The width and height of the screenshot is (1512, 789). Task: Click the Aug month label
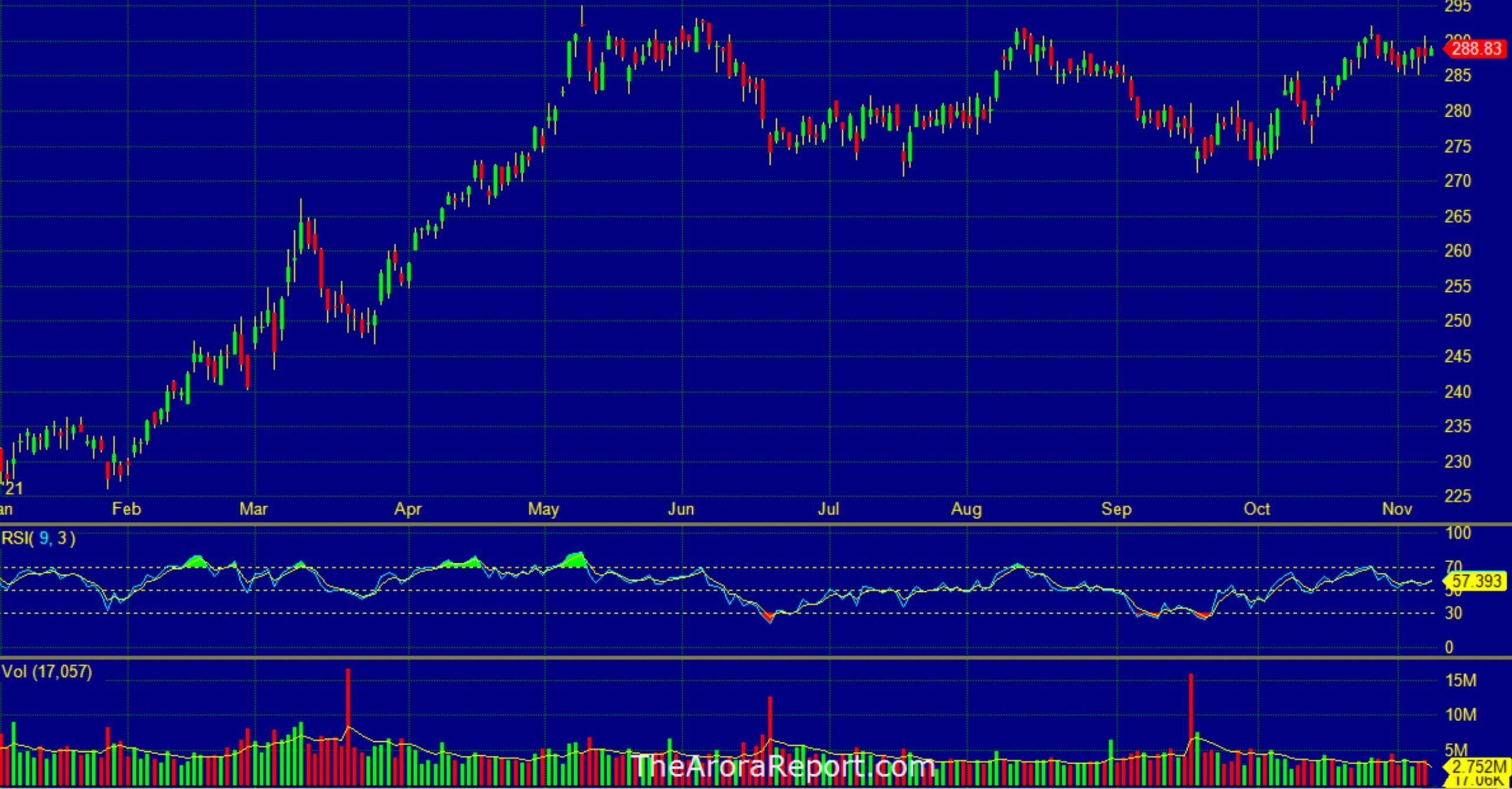pos(966,509)
